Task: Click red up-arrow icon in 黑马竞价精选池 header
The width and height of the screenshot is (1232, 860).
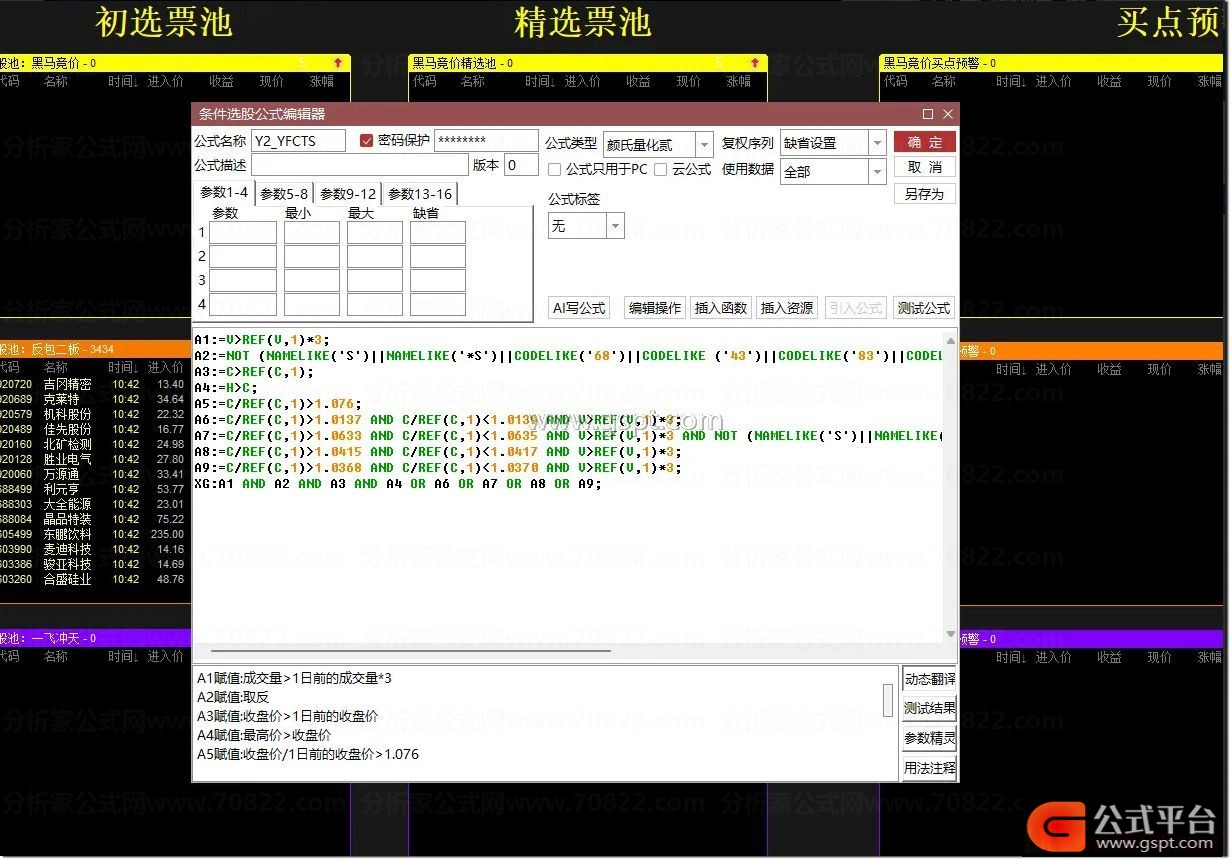Action: click(754, 63)
